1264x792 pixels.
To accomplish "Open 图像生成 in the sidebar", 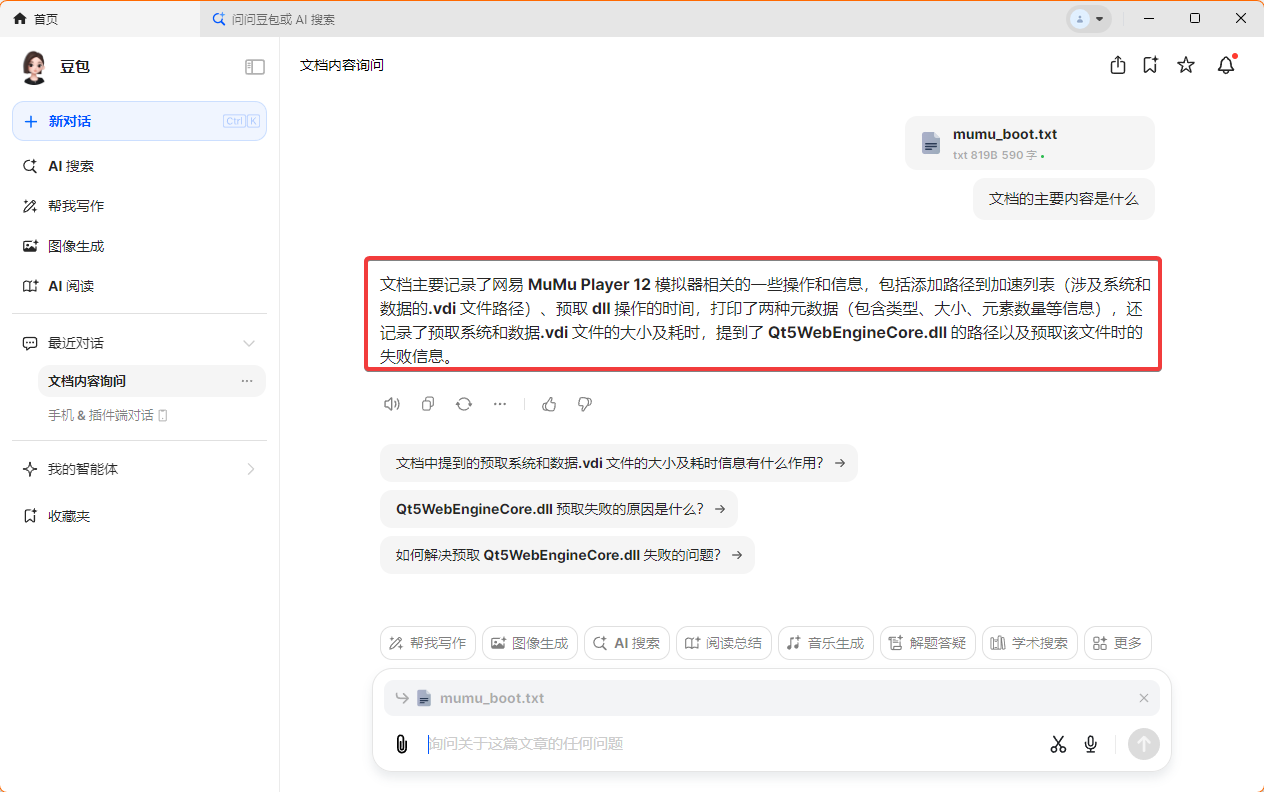I will tap(139, 246).
